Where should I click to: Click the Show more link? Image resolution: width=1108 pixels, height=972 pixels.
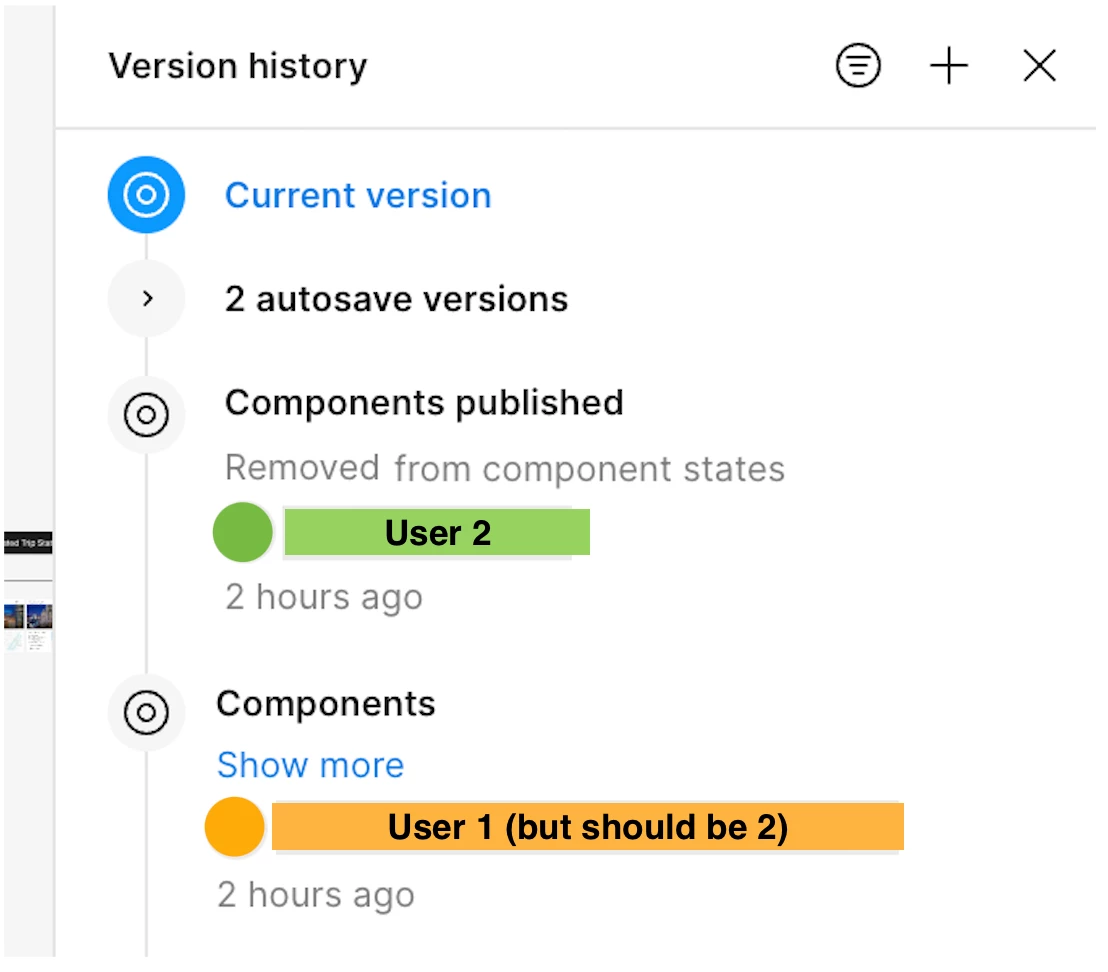[310, 765]
